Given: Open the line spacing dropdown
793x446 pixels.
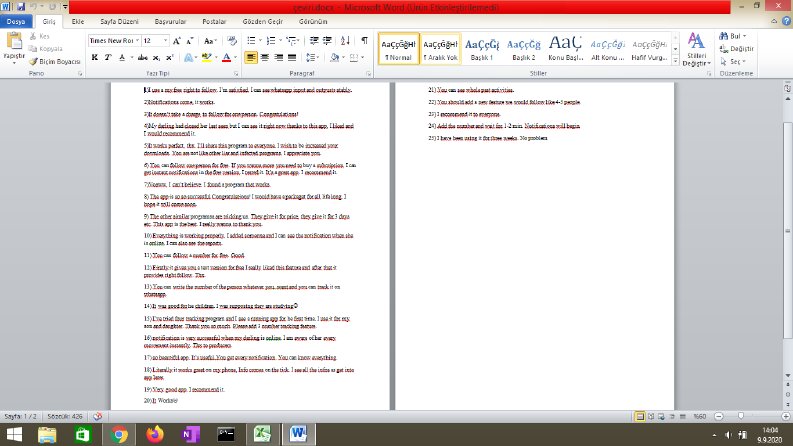Looking at the screenshot, I should [x=312, y=58].
